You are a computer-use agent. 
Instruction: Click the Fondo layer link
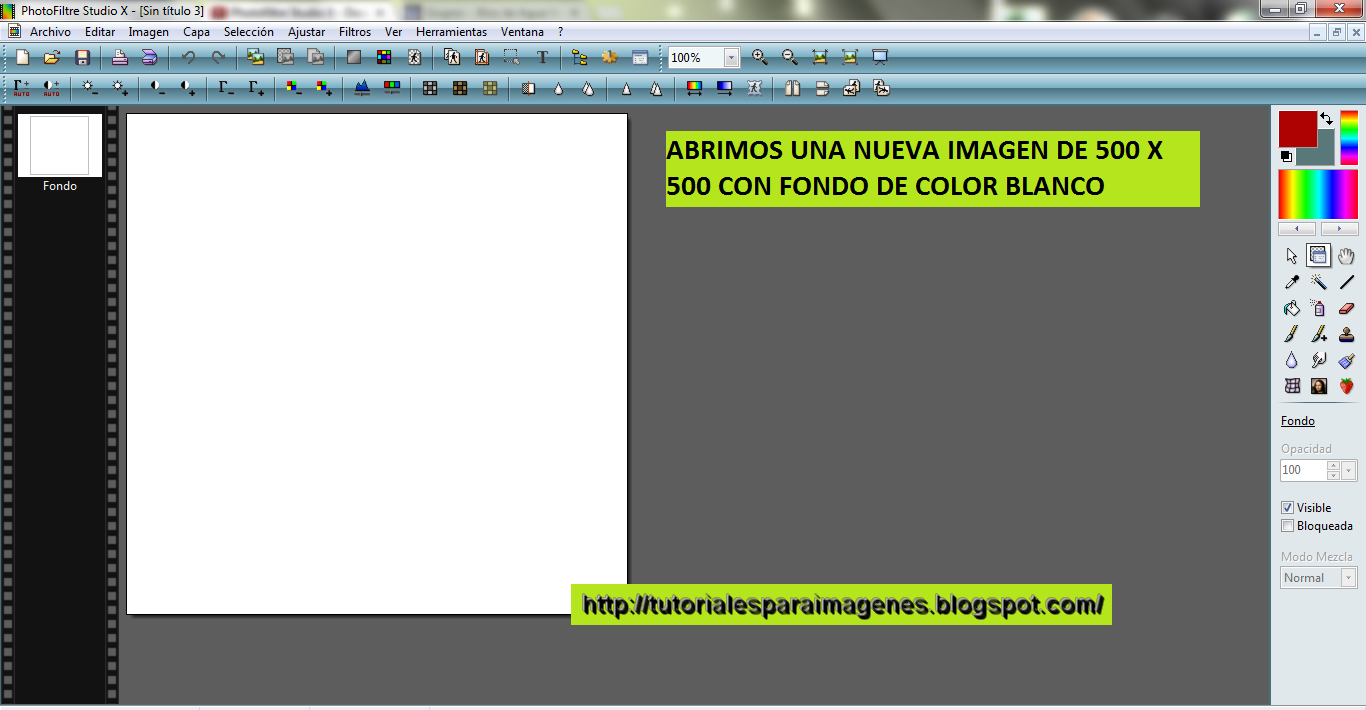[1296, 420]
